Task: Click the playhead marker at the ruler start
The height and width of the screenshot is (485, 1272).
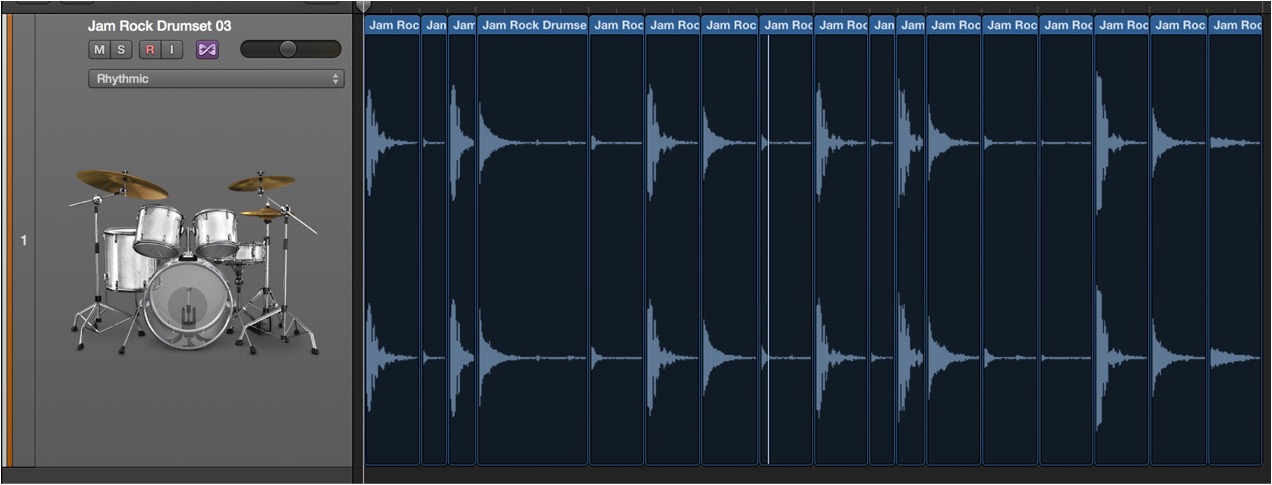Action: tap(363, 7)
